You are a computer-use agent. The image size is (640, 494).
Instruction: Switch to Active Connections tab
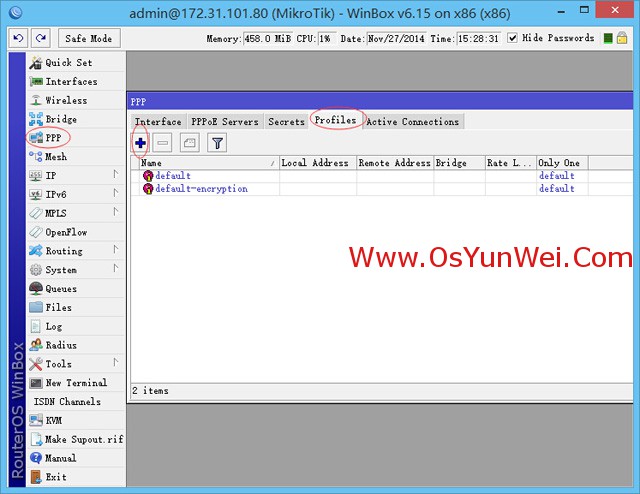pyautogui.click(x=413, y=122)
